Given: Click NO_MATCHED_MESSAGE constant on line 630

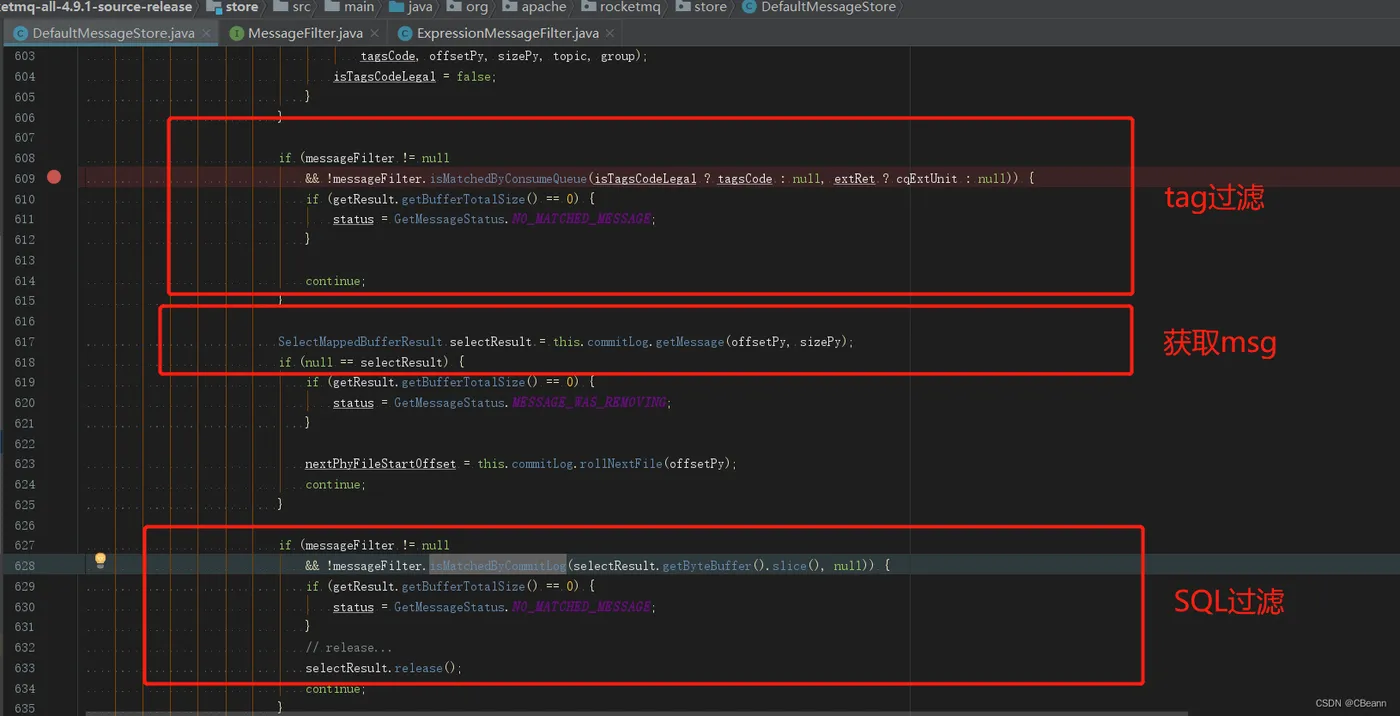Looking at the screenshot, I should click(582, 607).
